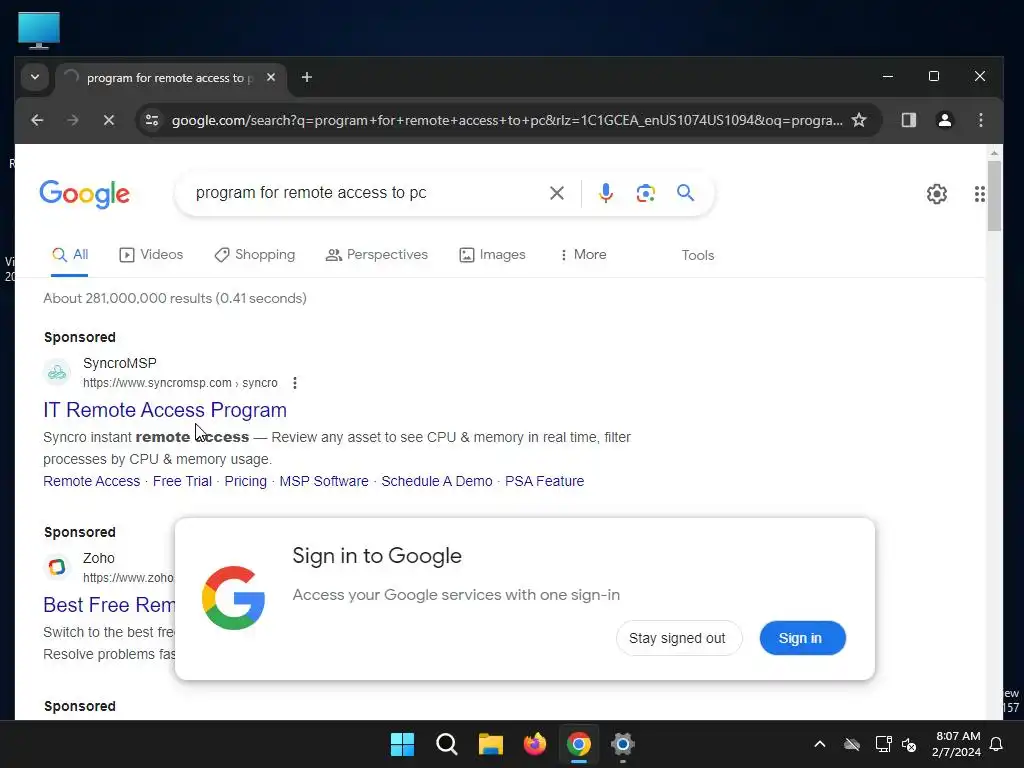Switch to Perspectives results tab

click(x=377, y=255)
